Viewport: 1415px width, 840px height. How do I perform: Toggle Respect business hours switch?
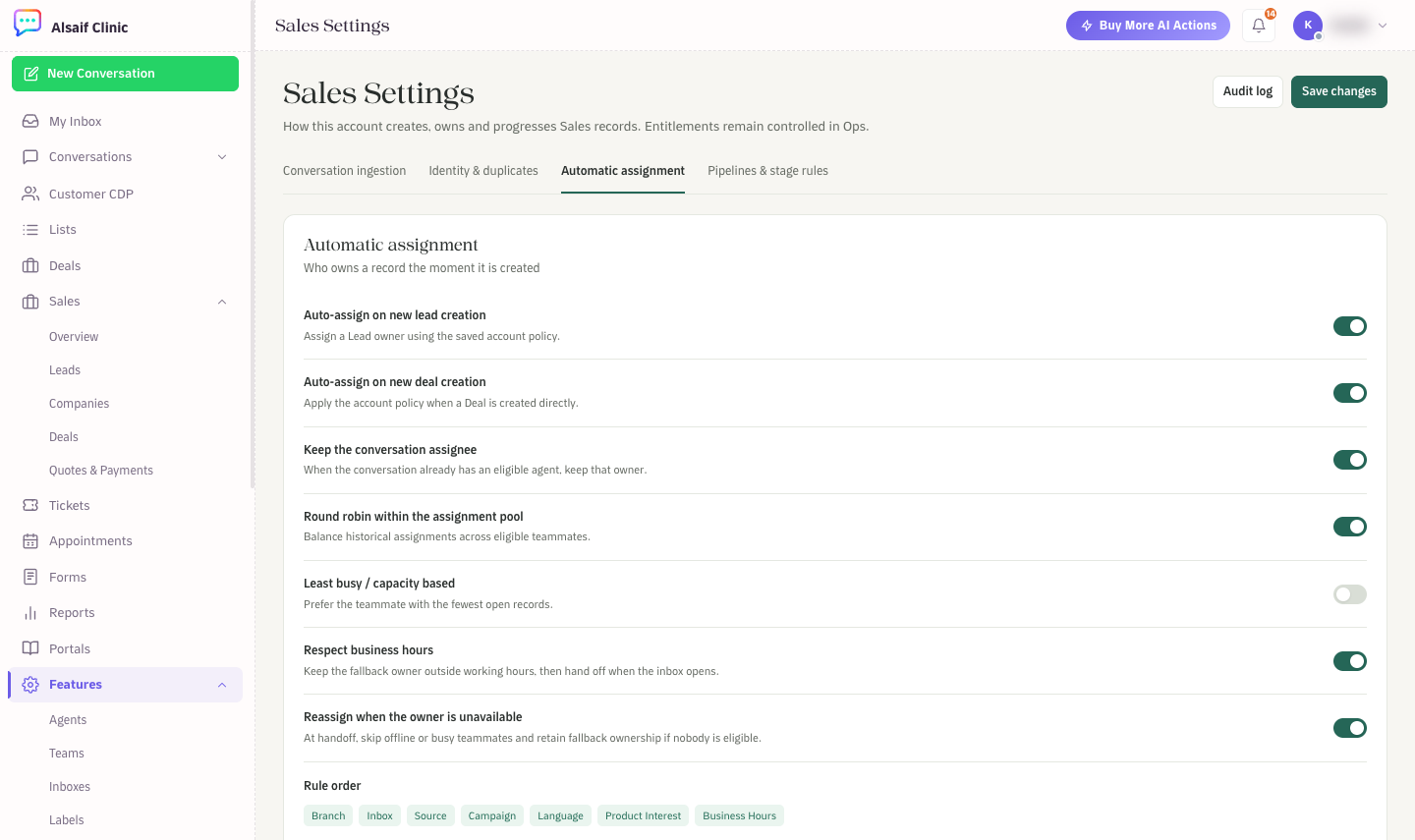tap(1350, 661)
